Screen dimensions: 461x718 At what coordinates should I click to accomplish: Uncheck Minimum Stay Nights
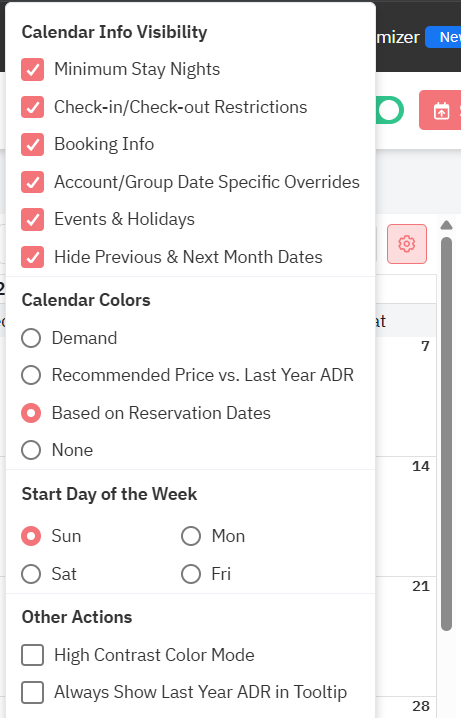(33, 70)
